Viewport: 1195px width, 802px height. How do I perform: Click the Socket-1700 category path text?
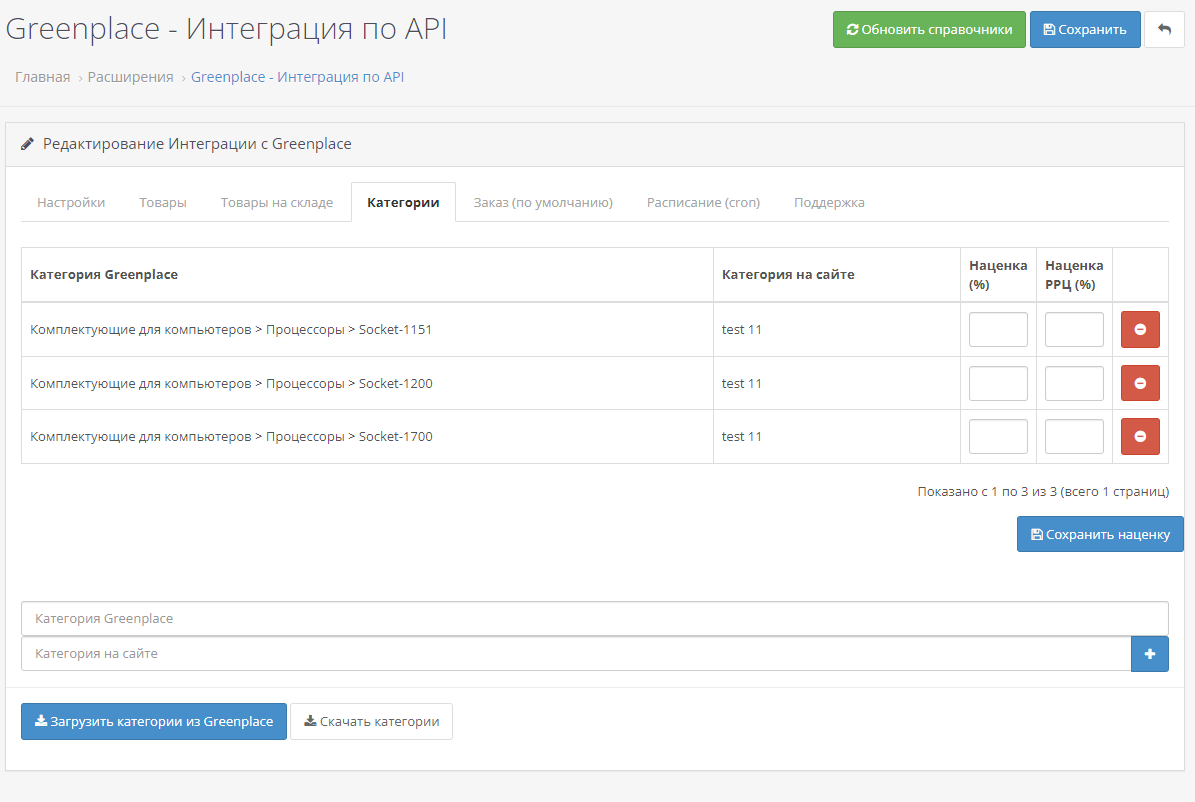(231, 437)
